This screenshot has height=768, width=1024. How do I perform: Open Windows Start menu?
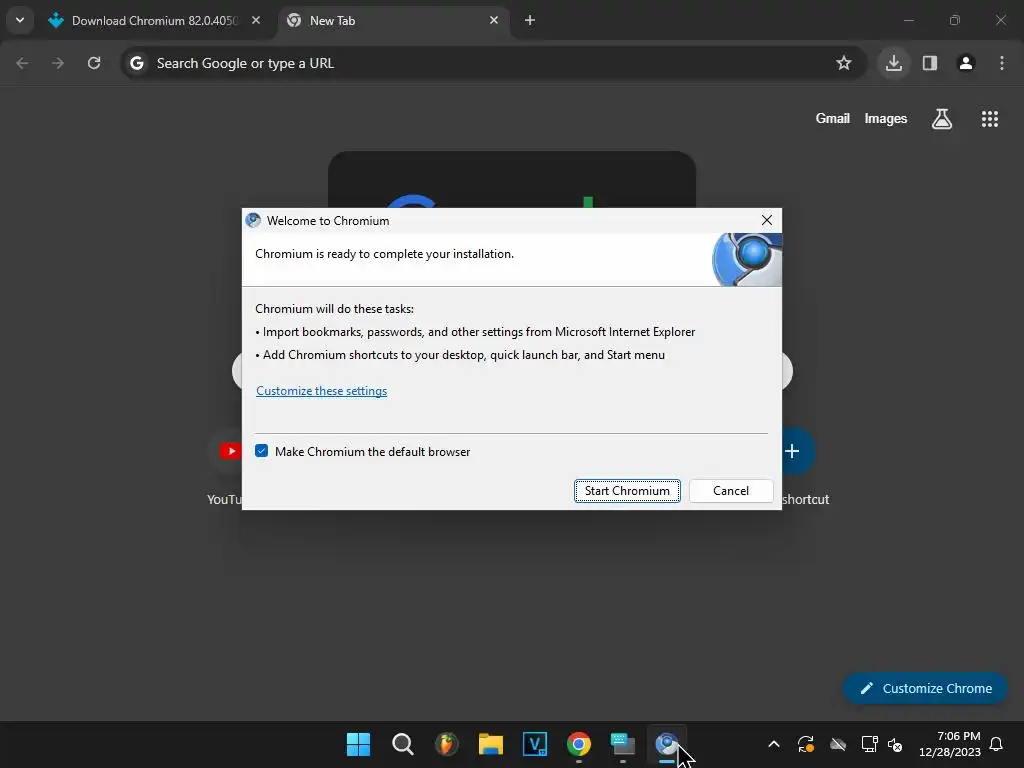point(358,744)
